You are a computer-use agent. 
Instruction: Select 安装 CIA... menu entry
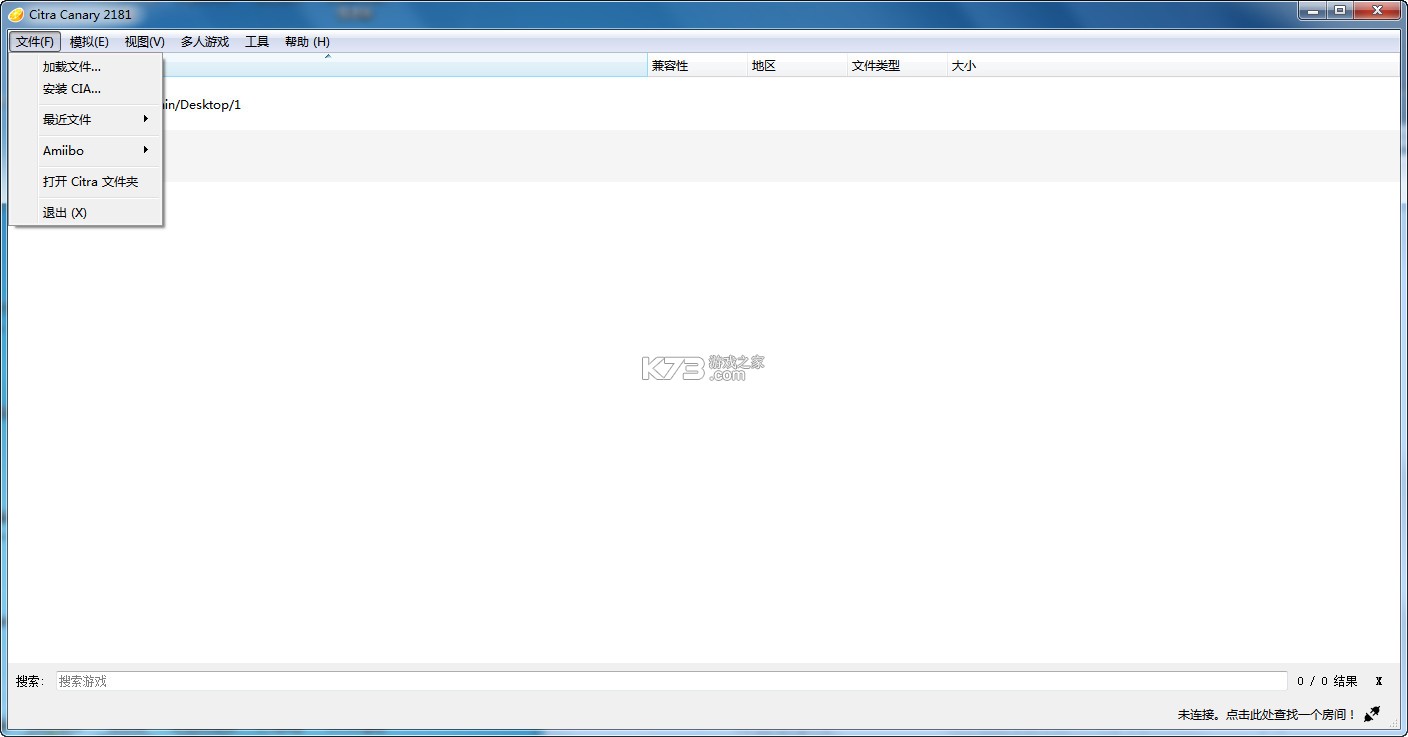85,89
